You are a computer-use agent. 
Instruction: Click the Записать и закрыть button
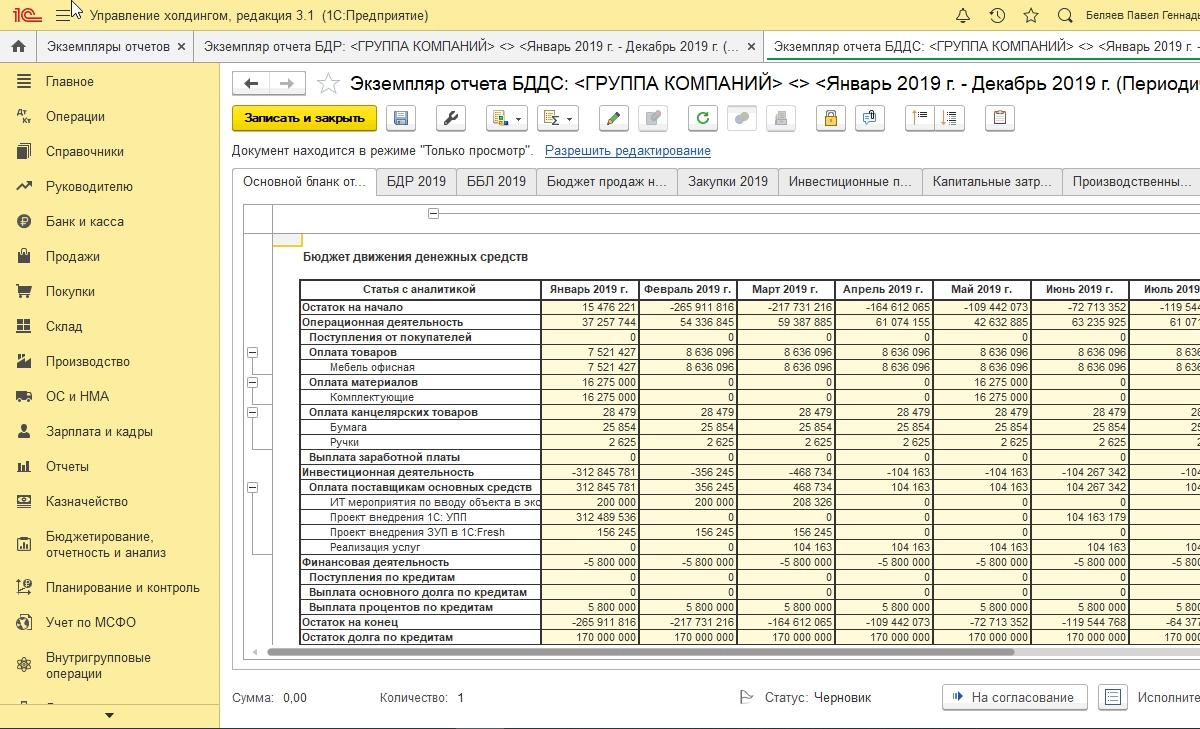(x=304, y=118)
